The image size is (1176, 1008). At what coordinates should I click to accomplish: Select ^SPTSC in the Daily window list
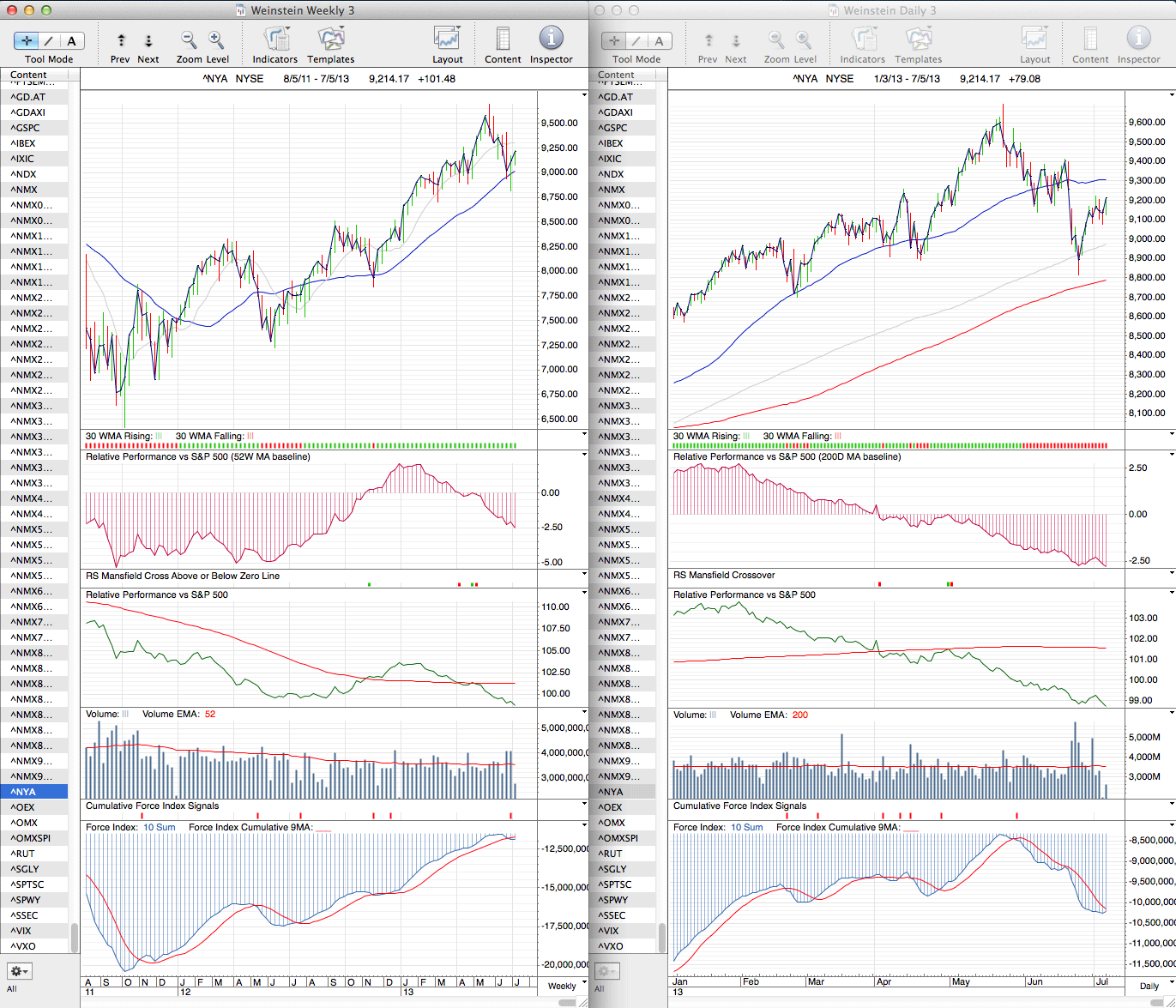[622, 884]
